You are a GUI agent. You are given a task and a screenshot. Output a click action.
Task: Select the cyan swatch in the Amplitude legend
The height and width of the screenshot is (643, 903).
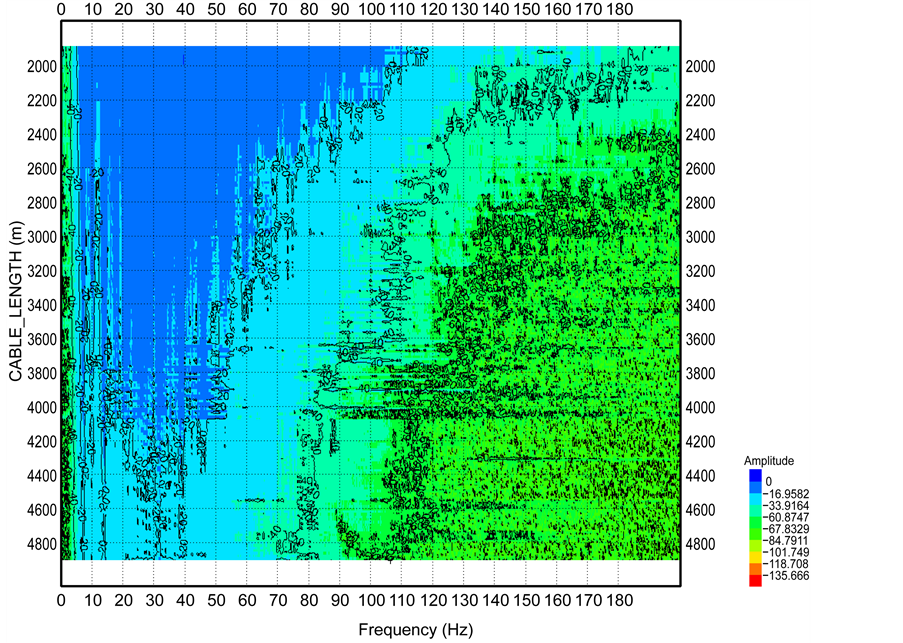click(x=755, y=500)
